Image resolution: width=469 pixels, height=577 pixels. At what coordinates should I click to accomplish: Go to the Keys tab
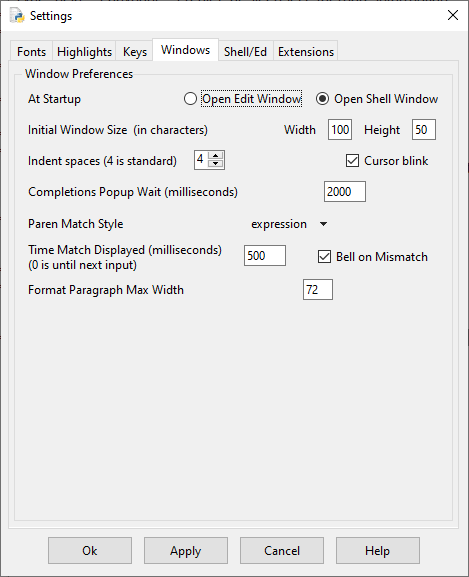135,51
